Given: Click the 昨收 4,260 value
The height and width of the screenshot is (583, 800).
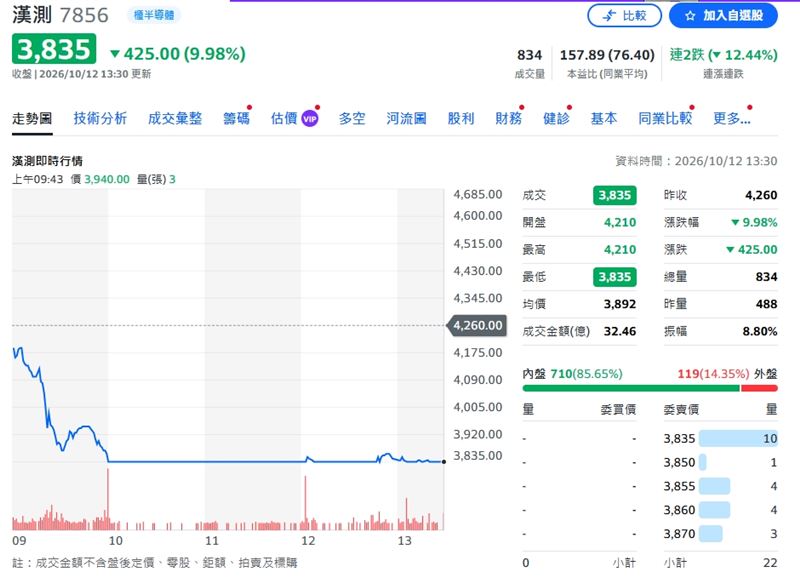Looking at the screenshot, I should 761,195.
